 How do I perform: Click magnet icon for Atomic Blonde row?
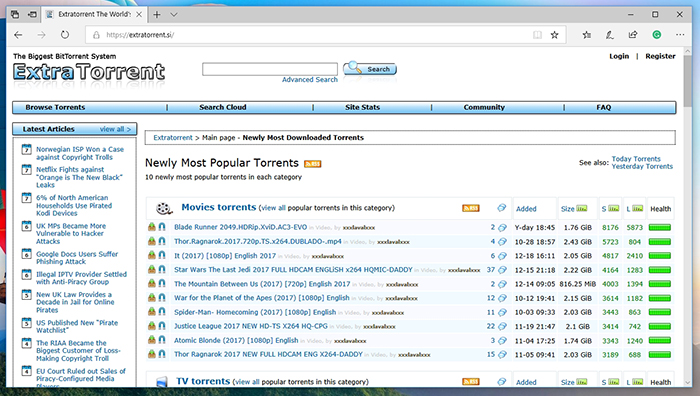pos(162,341)
